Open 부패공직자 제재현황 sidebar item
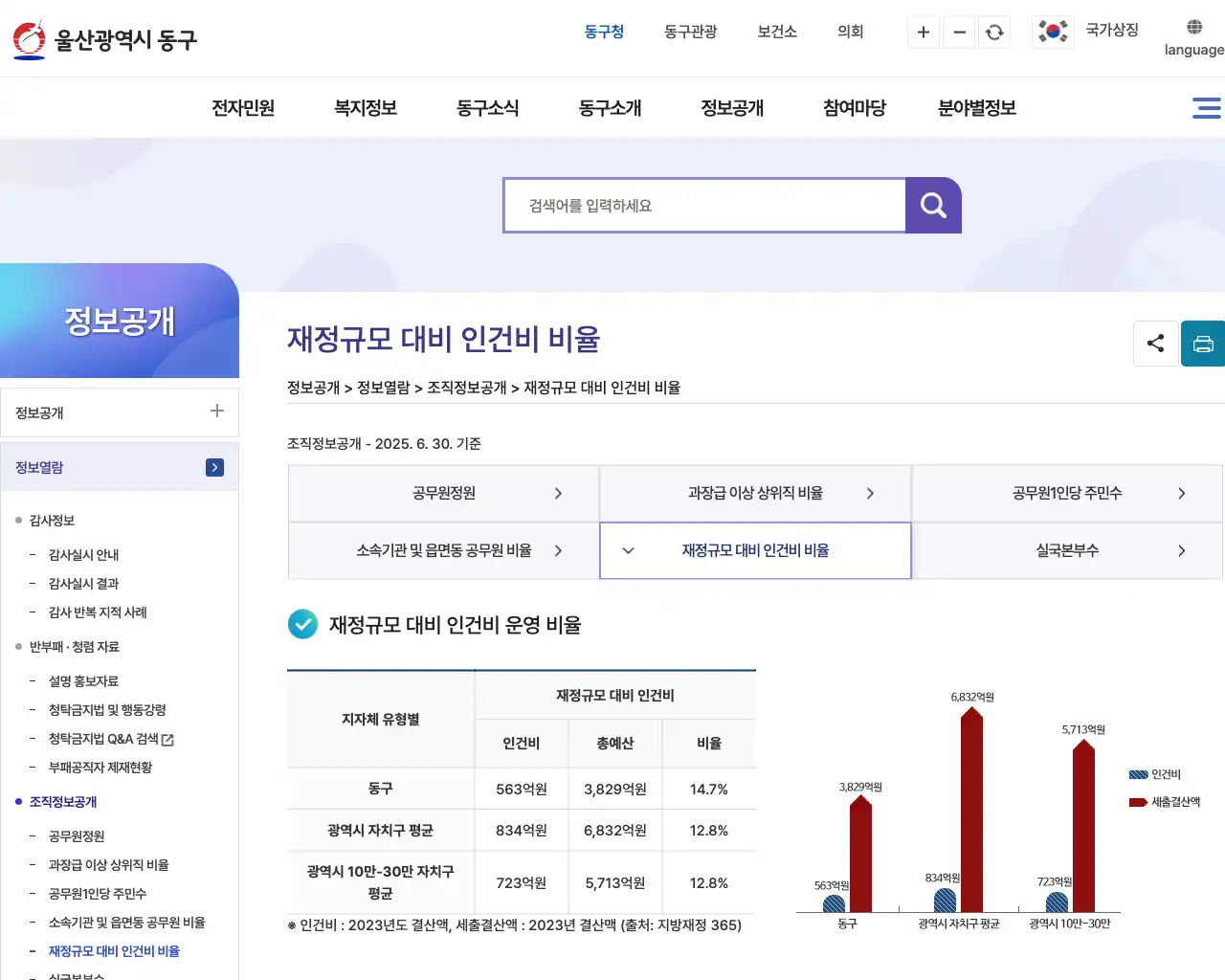This screenshot has height=980, width=1225. (100, 768)
